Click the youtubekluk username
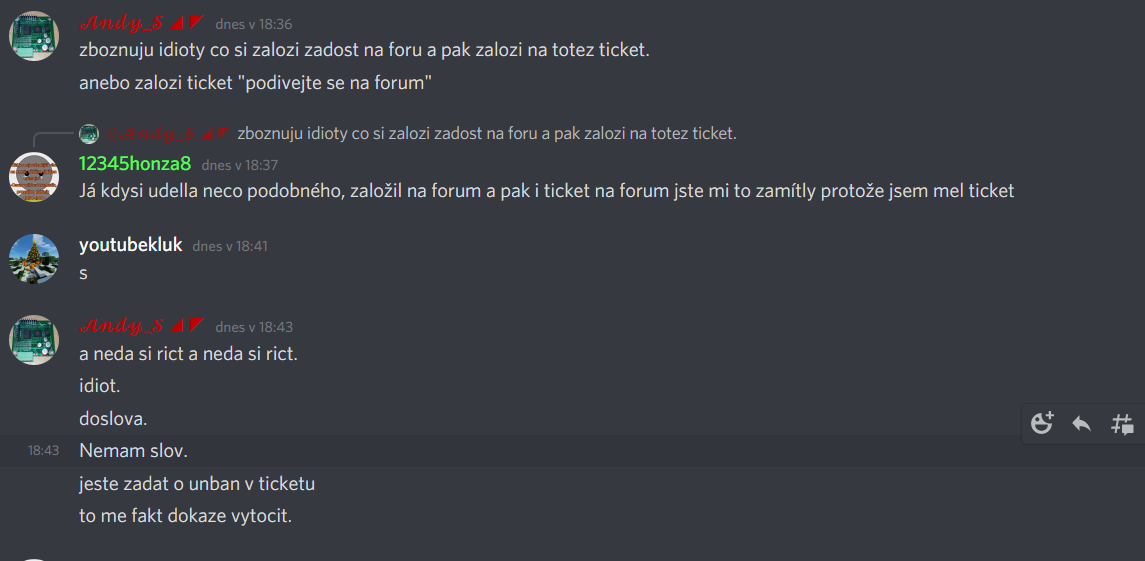This screenshot has height=561, width=1145. [130, 245]
